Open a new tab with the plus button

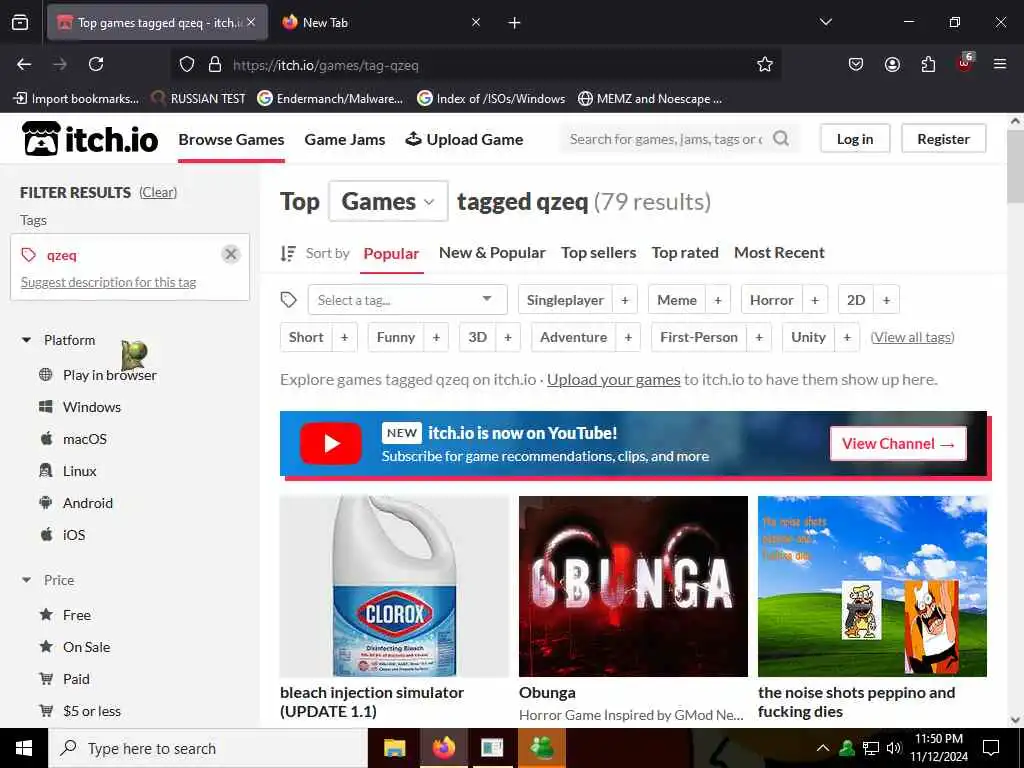tap(515, 23)
